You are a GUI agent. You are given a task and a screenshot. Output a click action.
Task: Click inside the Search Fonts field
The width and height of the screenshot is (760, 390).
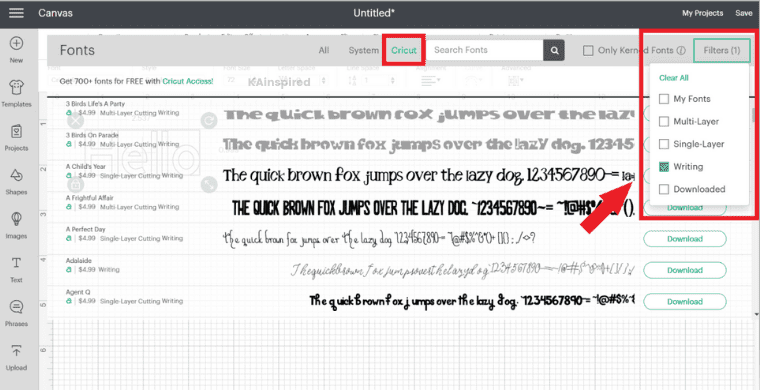485,50
